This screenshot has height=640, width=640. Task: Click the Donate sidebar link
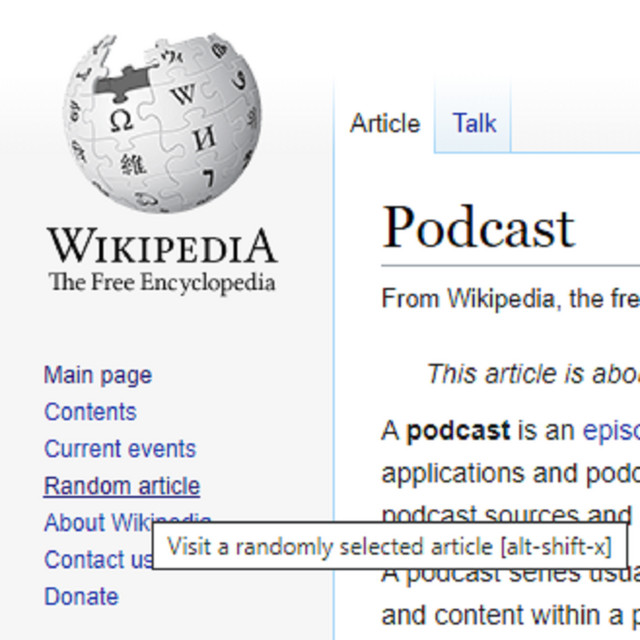pyautogui.click(x=81, y=596)
